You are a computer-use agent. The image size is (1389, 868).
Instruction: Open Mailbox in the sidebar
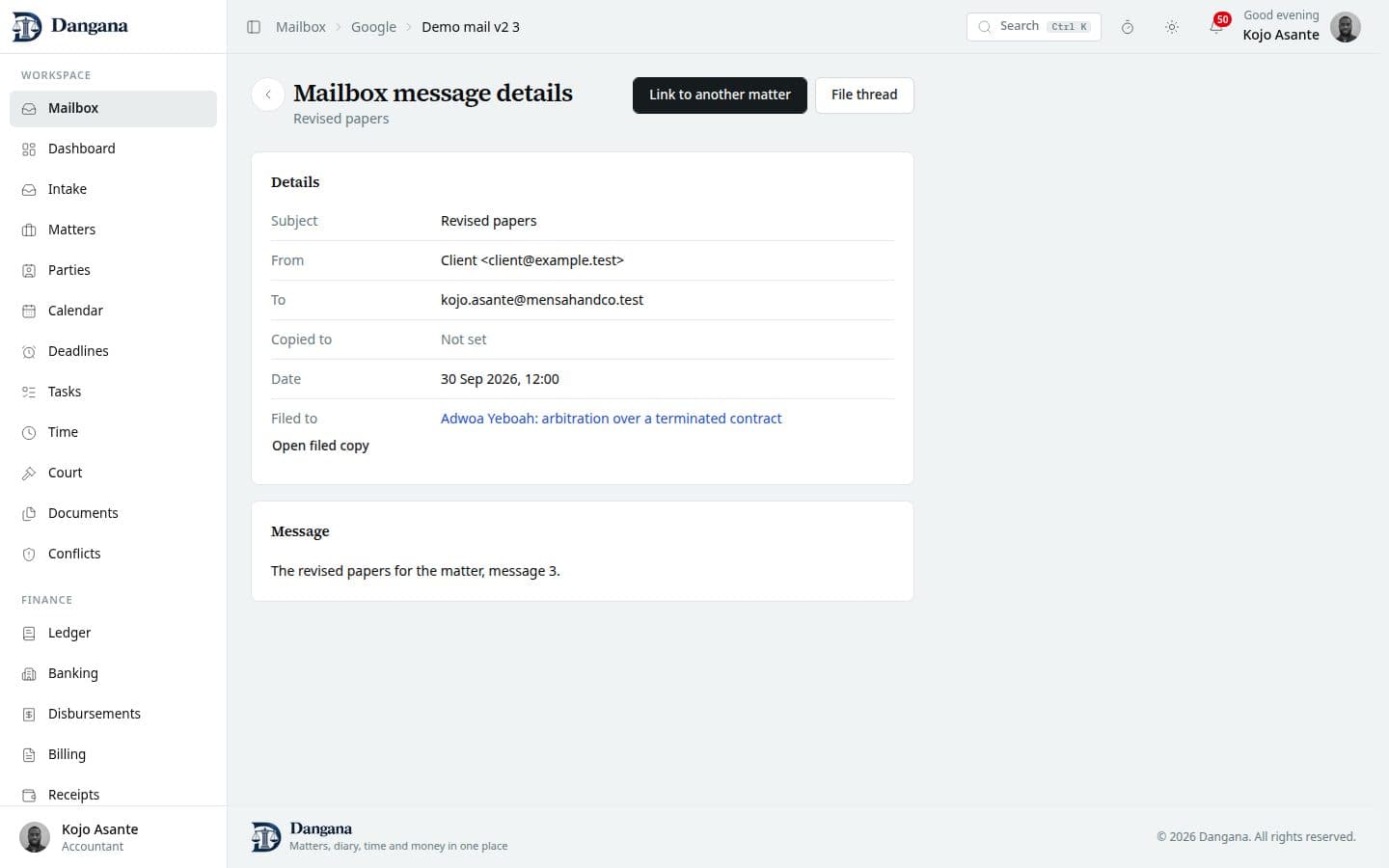pyautogui.click(x=113, y=108)
